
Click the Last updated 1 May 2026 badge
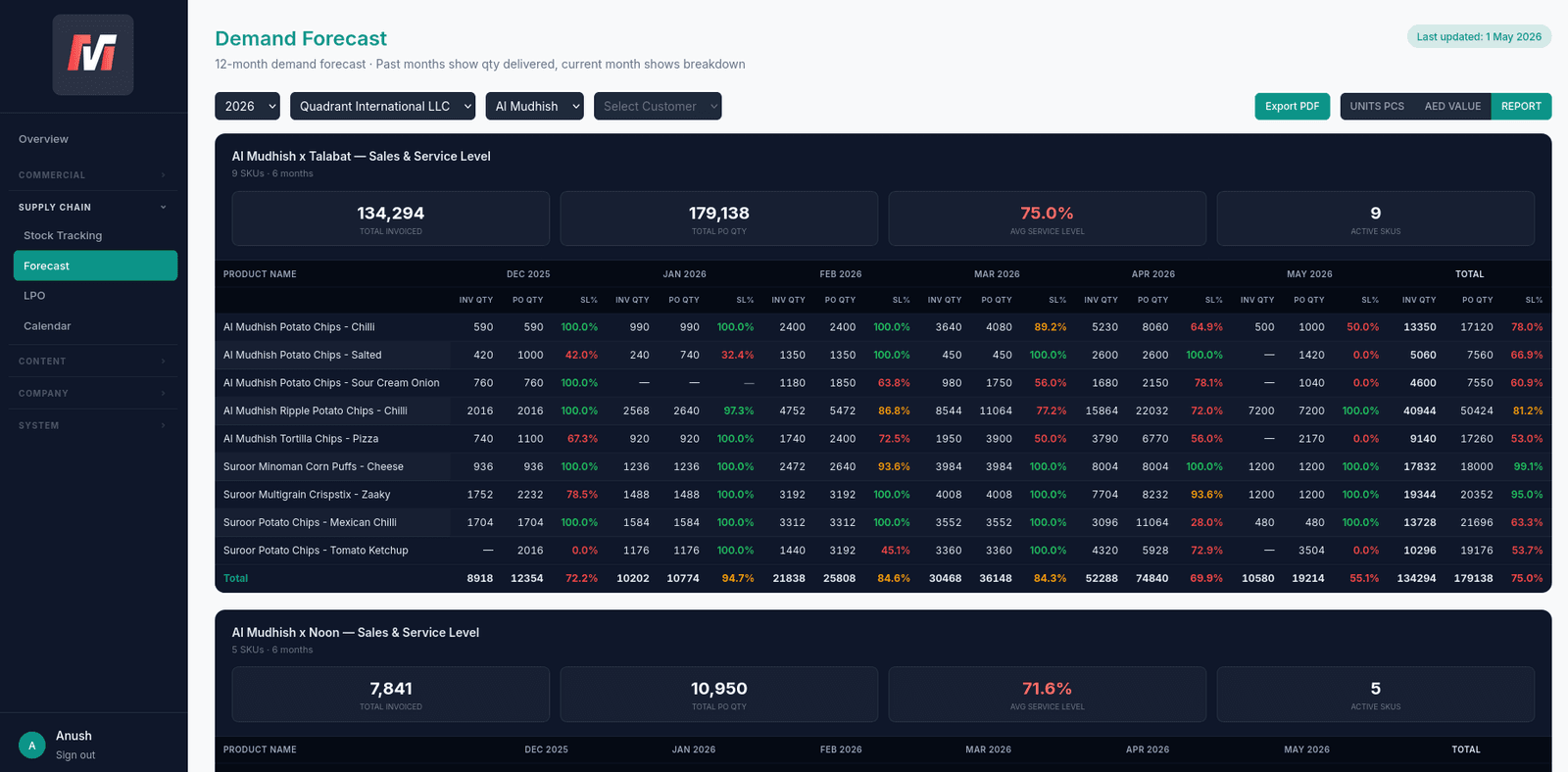[1479, 37]
